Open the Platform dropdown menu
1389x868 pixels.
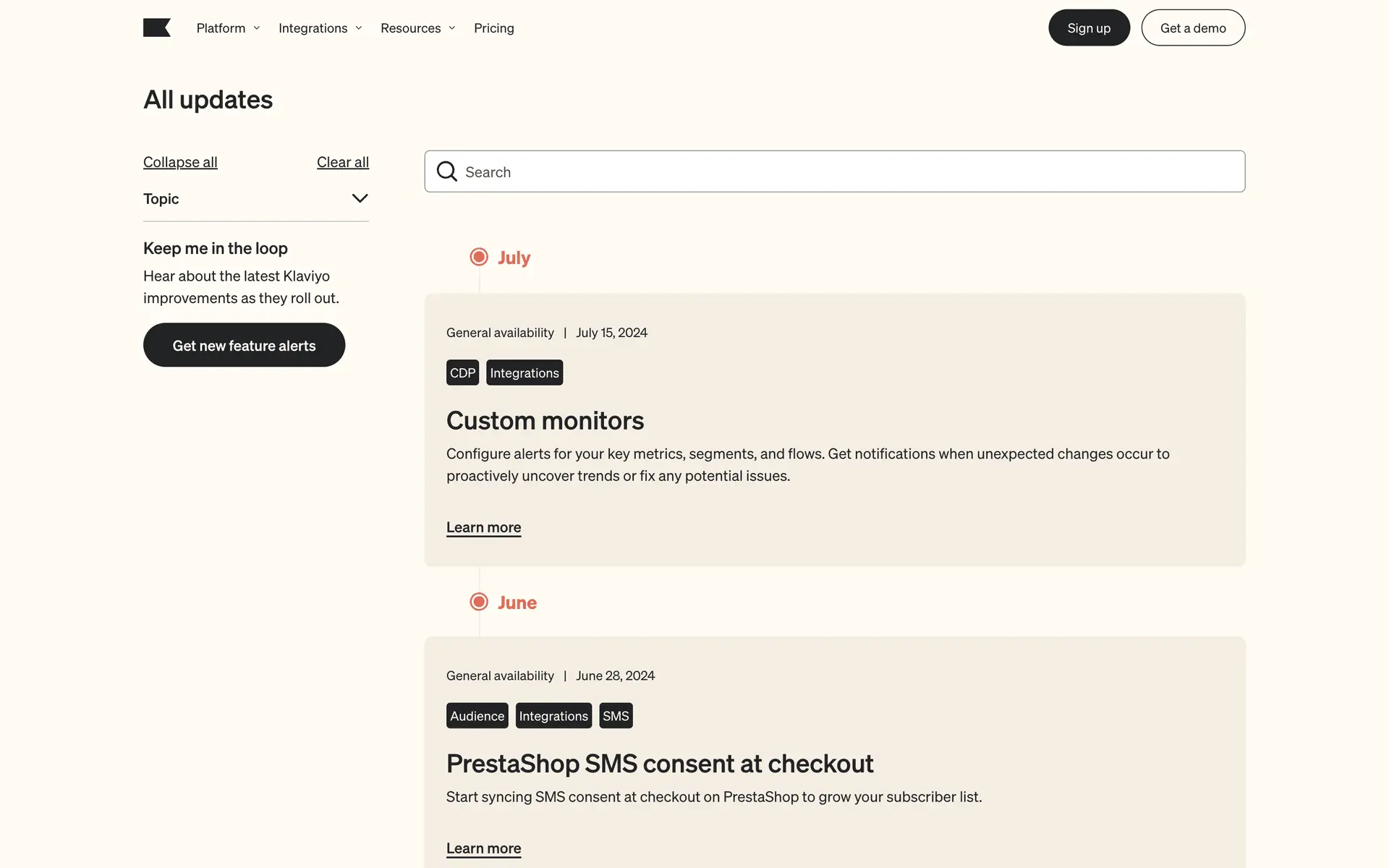tap(227, 28)
